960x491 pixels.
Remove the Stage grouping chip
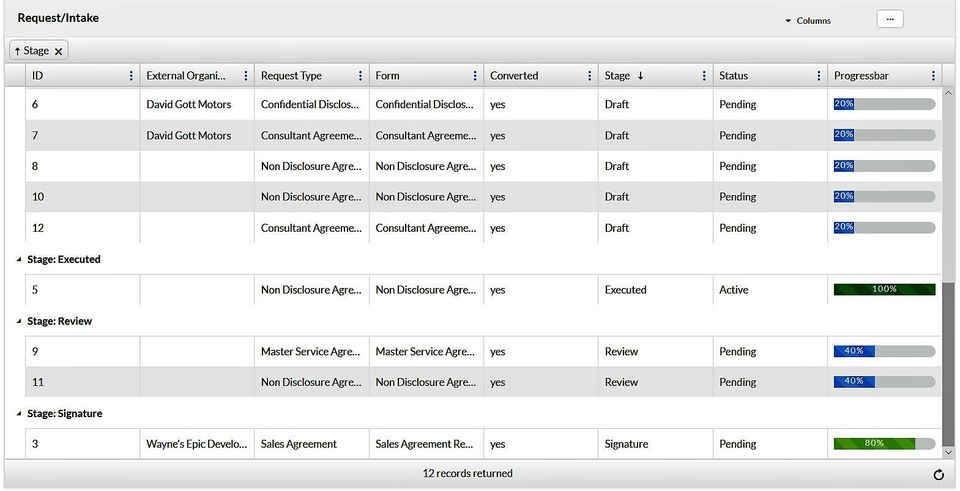59,51
